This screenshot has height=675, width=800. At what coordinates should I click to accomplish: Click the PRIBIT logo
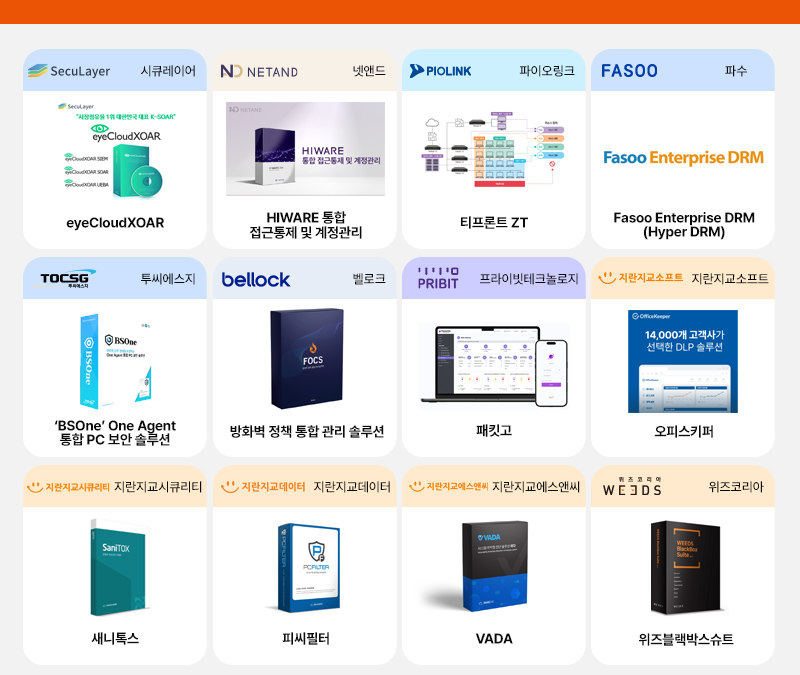pos(438,279)
